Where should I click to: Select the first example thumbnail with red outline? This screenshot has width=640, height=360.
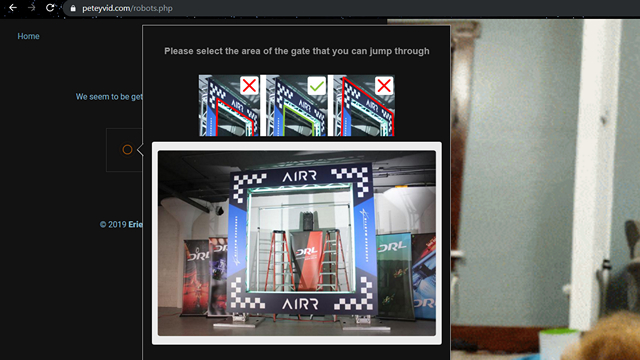229,105
